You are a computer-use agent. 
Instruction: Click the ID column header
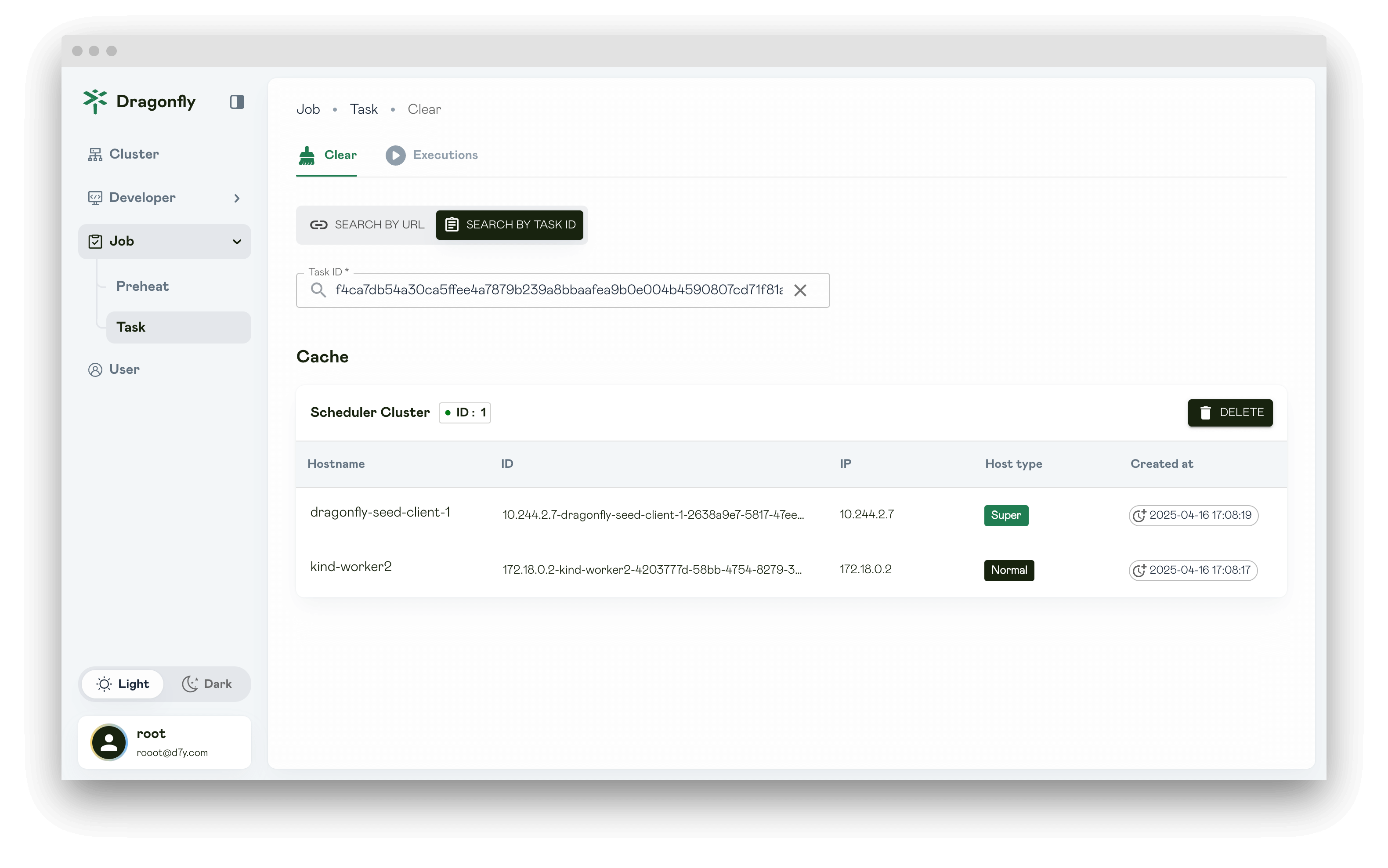[507, 464]
